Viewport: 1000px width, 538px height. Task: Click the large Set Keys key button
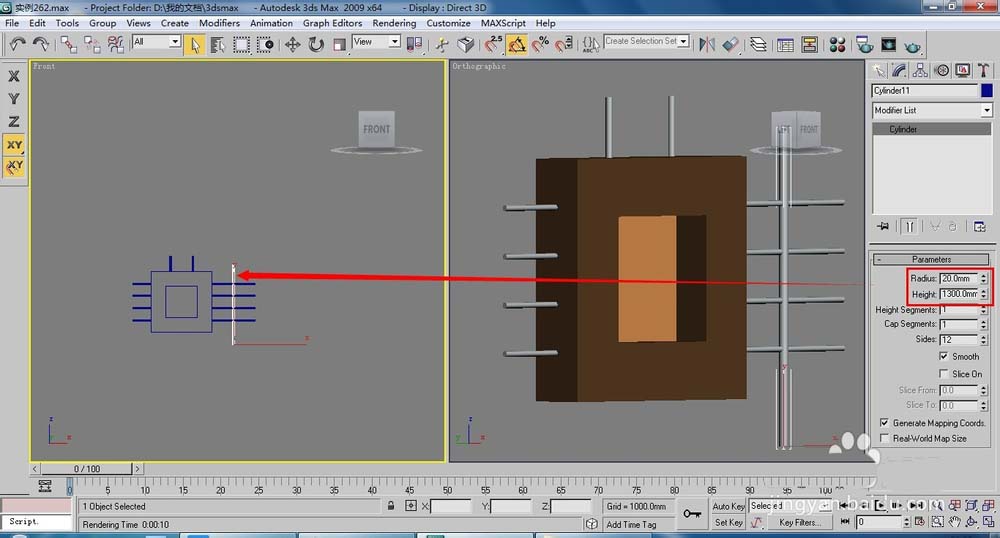click(x=692, y=513)
